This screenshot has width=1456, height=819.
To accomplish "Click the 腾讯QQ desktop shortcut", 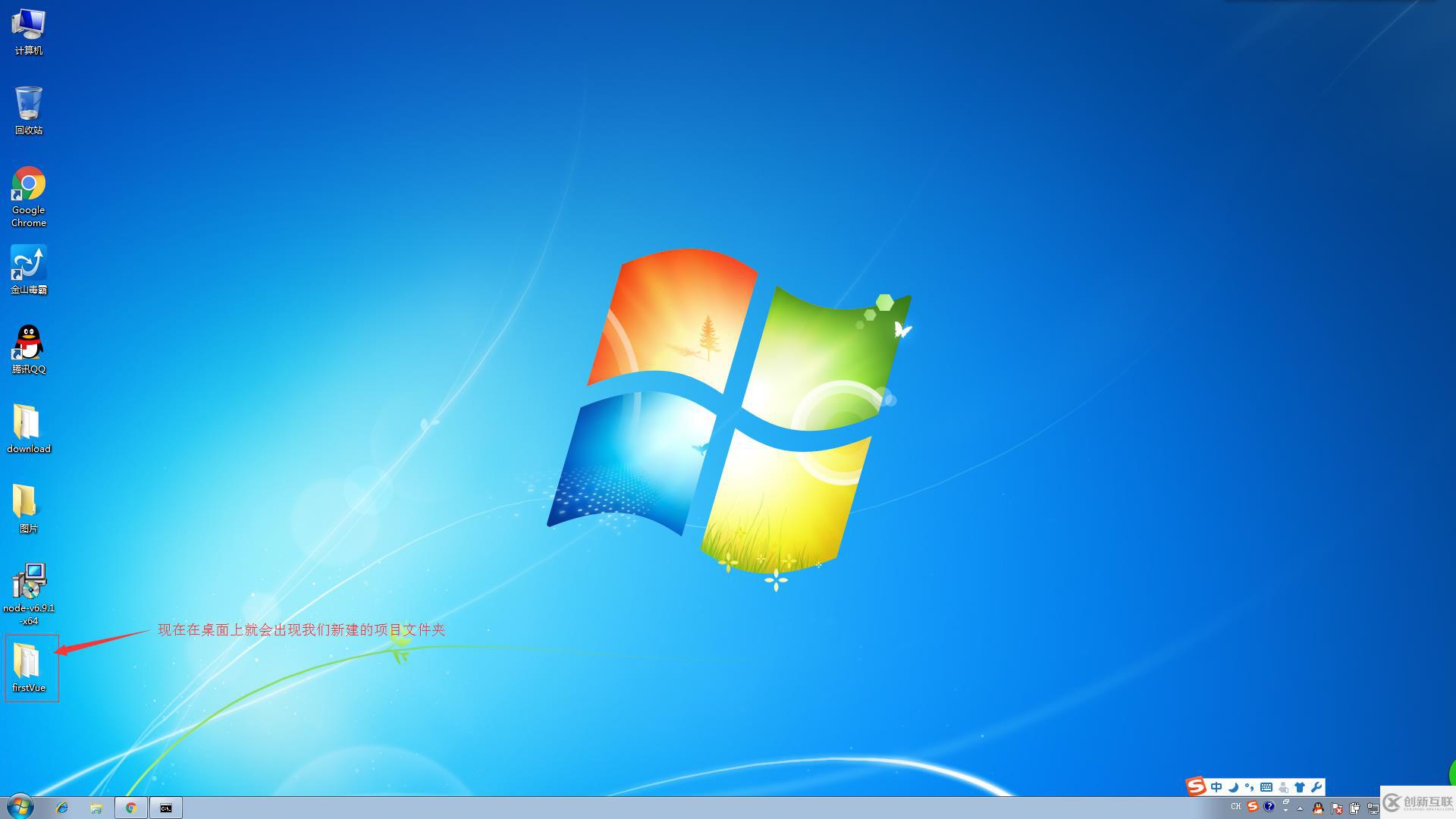I will [x=28, y=349].
